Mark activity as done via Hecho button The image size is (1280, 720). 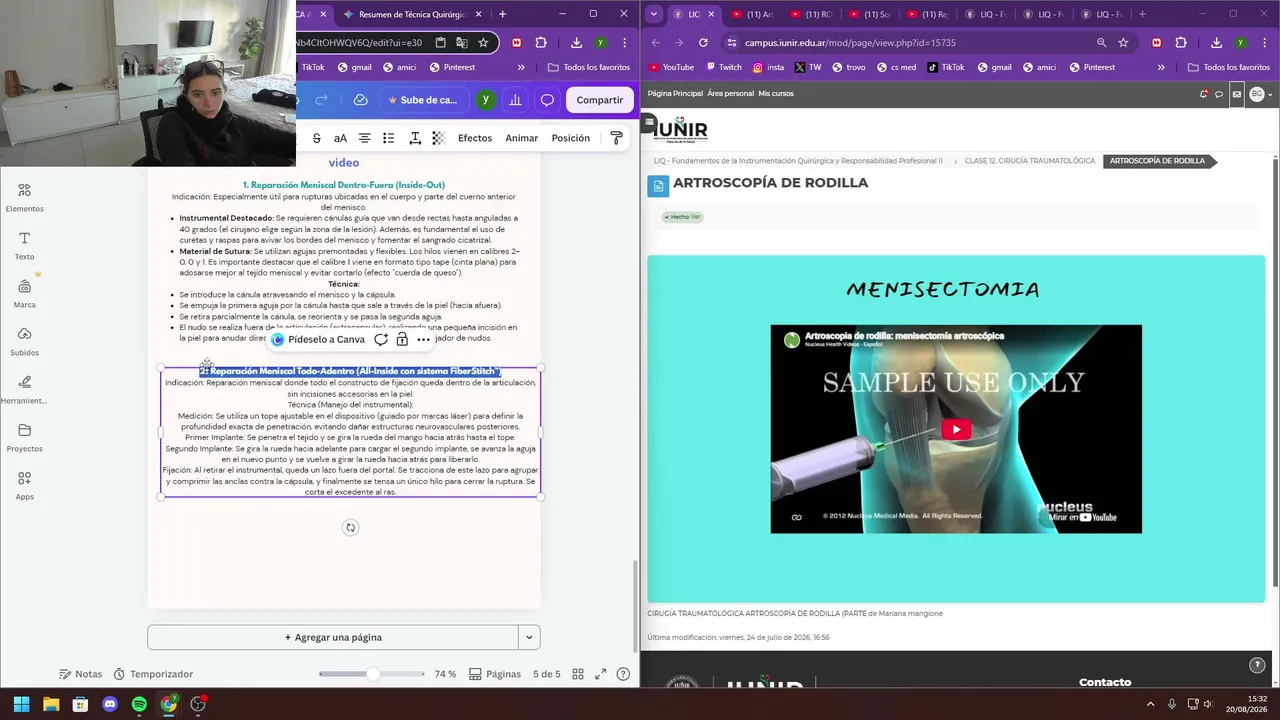pyautogui.click(x=682, y=217)
